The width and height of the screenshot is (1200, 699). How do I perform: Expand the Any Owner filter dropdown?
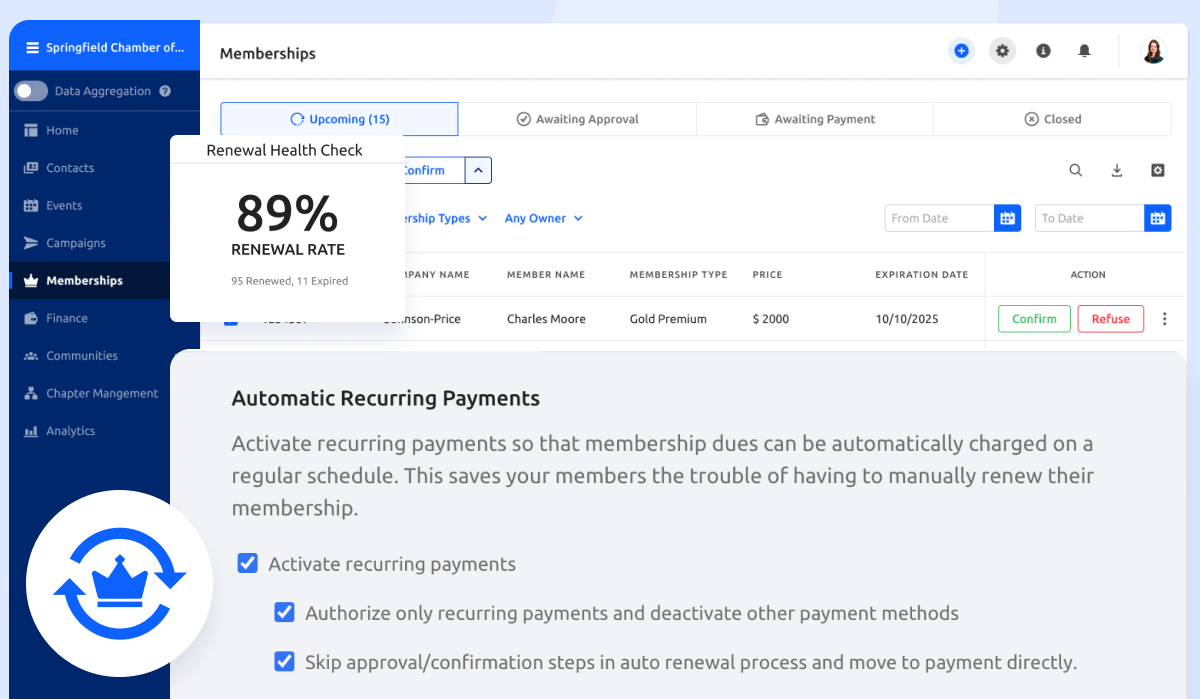(x=543, y=218)
